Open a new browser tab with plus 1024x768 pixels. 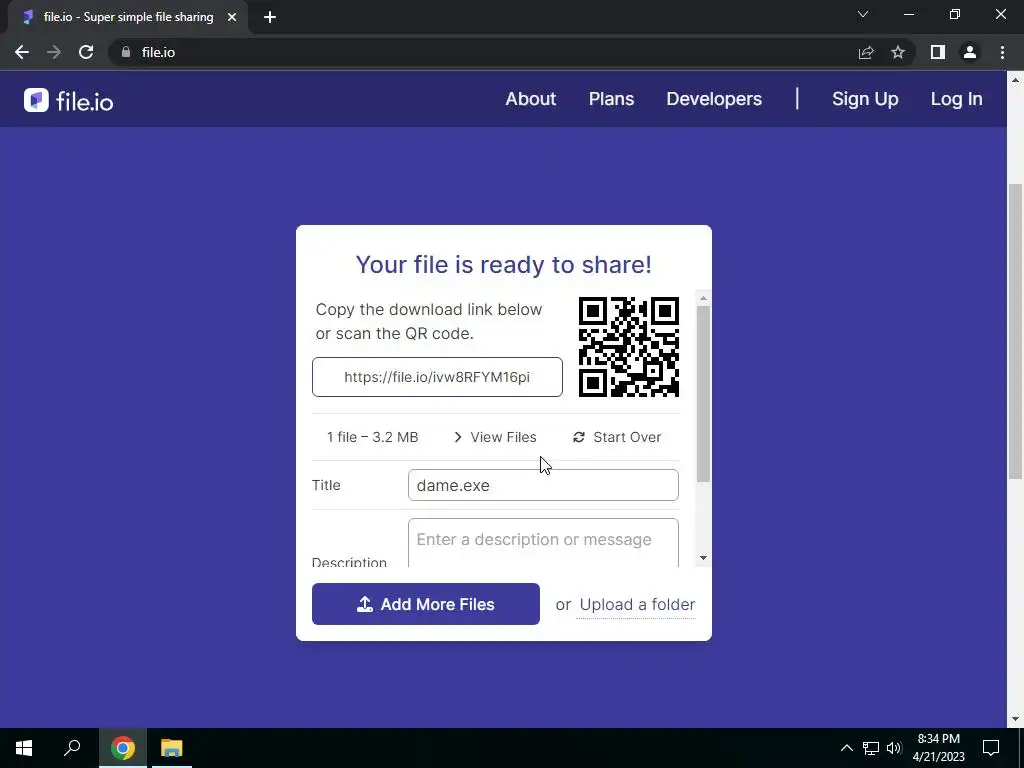pyautogui.click(x=270, y=17)
